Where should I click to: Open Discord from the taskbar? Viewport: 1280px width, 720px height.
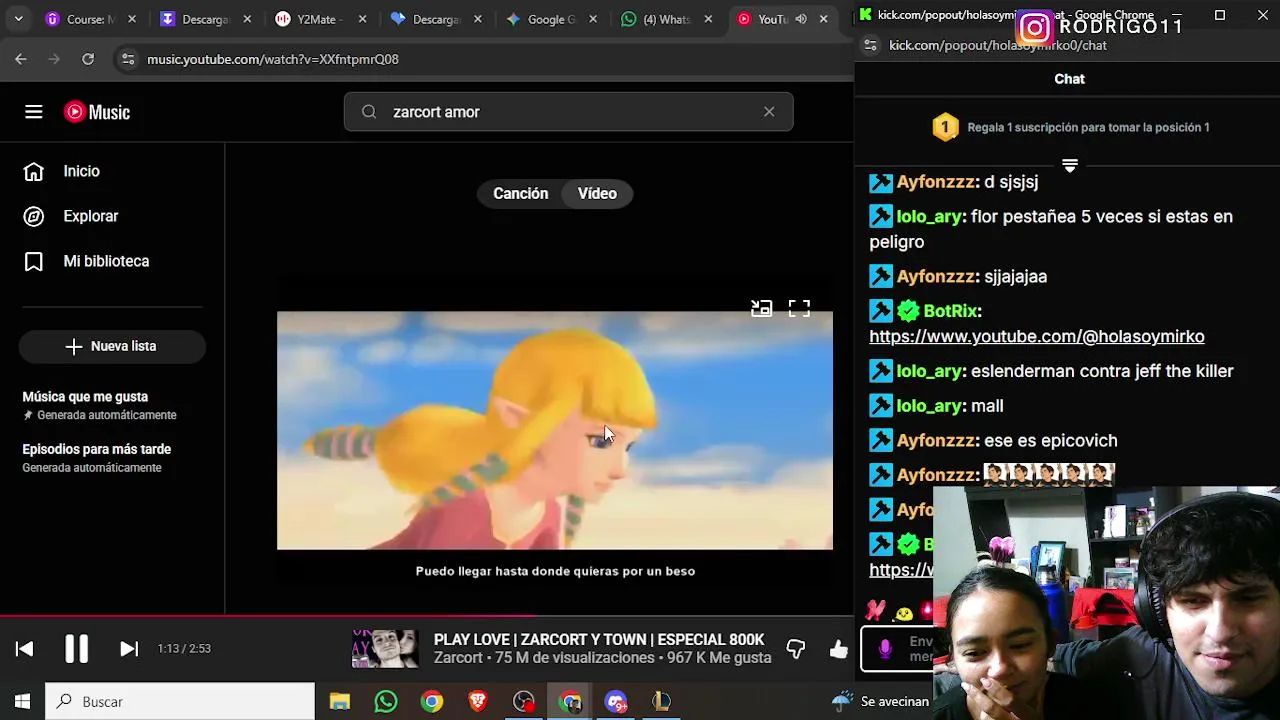click(616, 702)
